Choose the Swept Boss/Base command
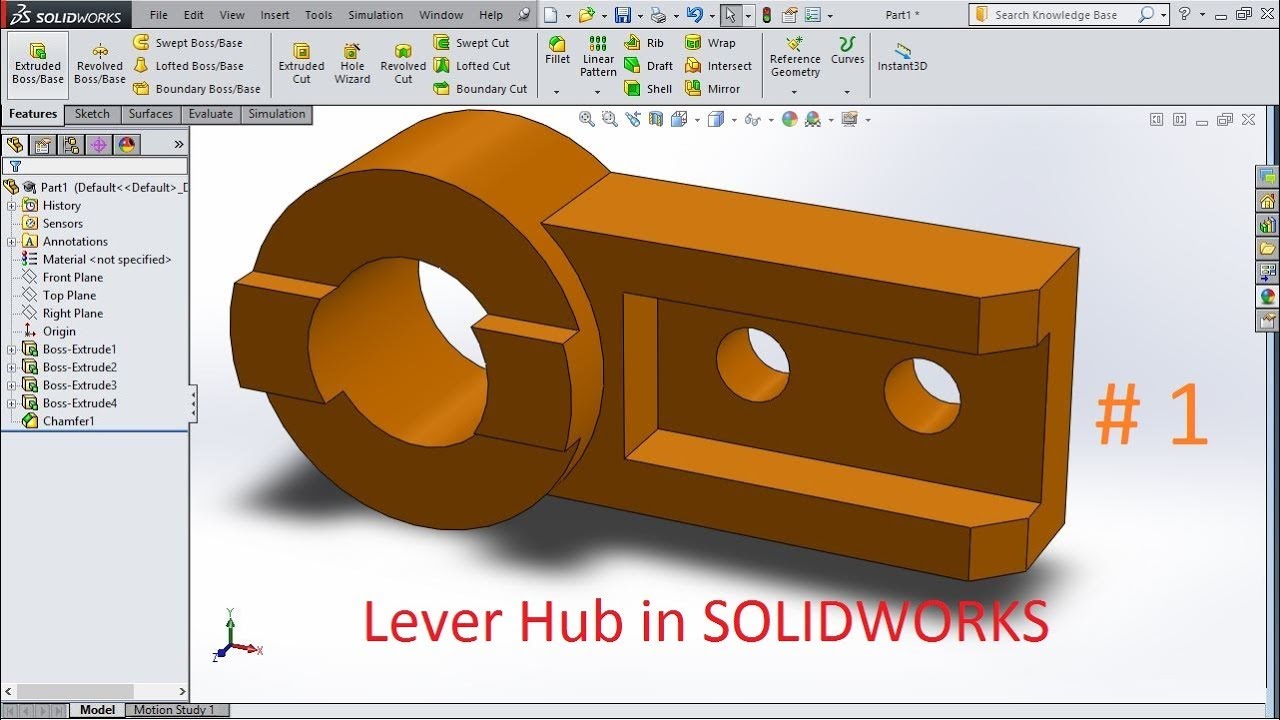This screenshot has width=1280, height=720. [x=188, y=43]
